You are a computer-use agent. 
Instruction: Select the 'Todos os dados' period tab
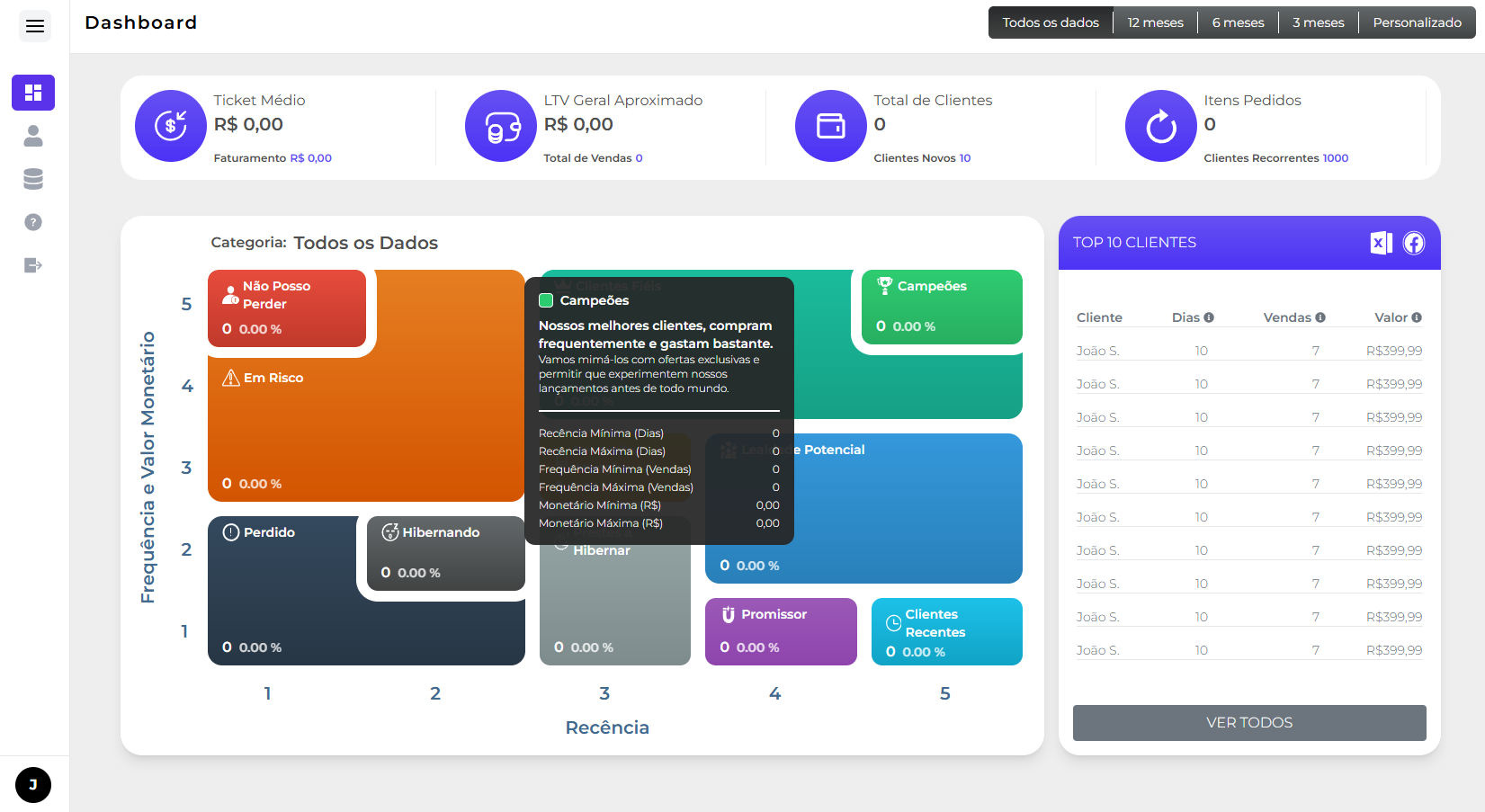coord(1051,22)
